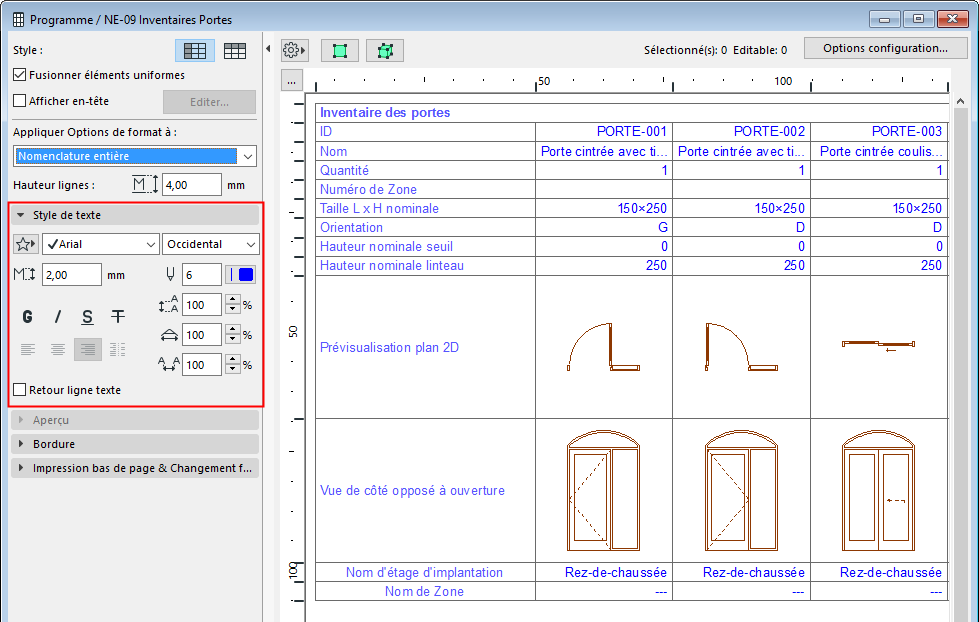Select the first table style layout icon
979x622 pixels.
click(x=195, y=51)
